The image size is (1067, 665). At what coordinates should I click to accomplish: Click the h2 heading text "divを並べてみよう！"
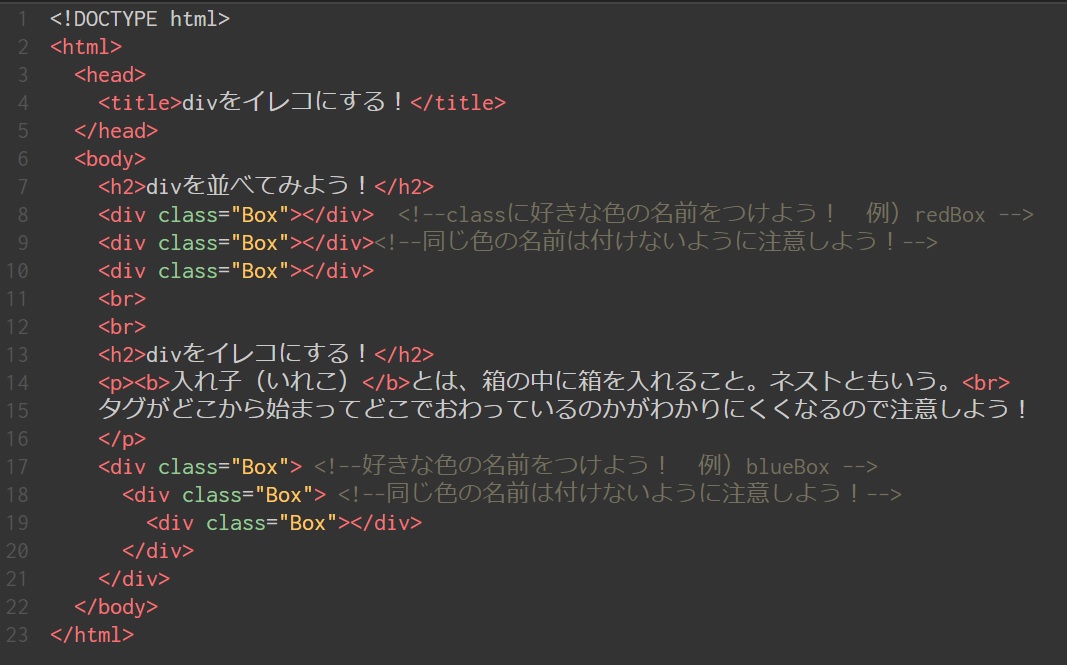click(259, 186)
